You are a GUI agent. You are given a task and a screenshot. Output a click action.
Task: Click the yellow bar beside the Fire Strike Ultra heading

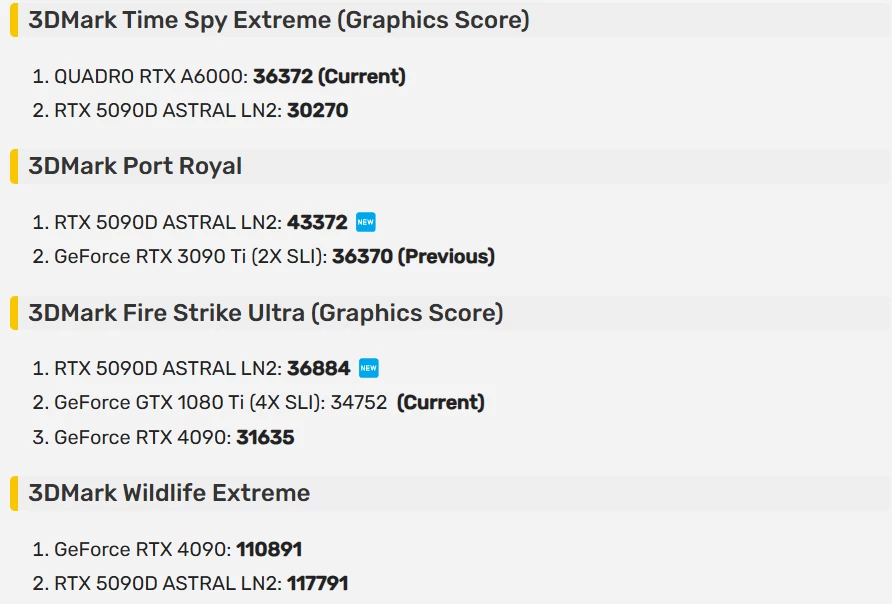[x=14, y=313]
